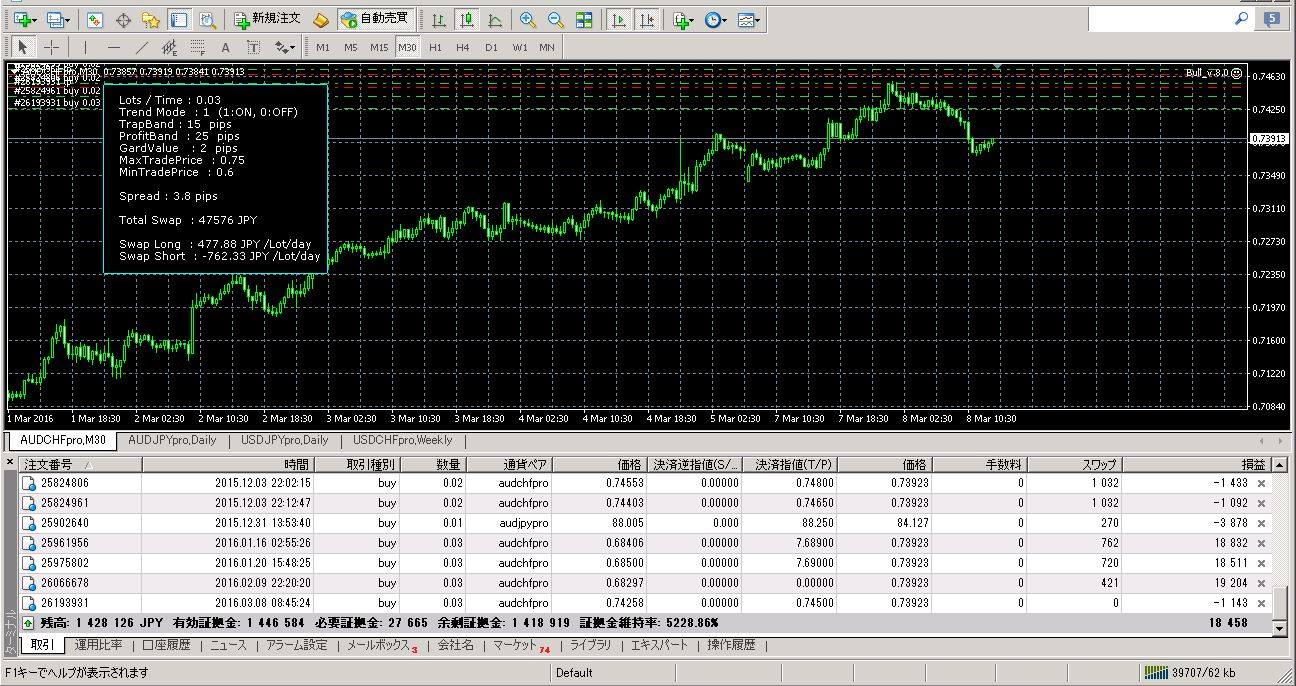Tile chart windows icon
The image size is (1296, 686).
(x=584, y=19)
